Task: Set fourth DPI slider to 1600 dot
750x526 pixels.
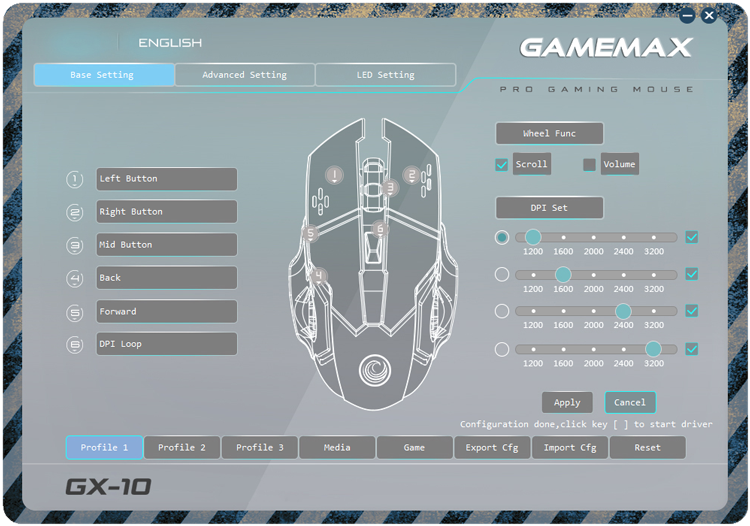Action: (563, 350)
